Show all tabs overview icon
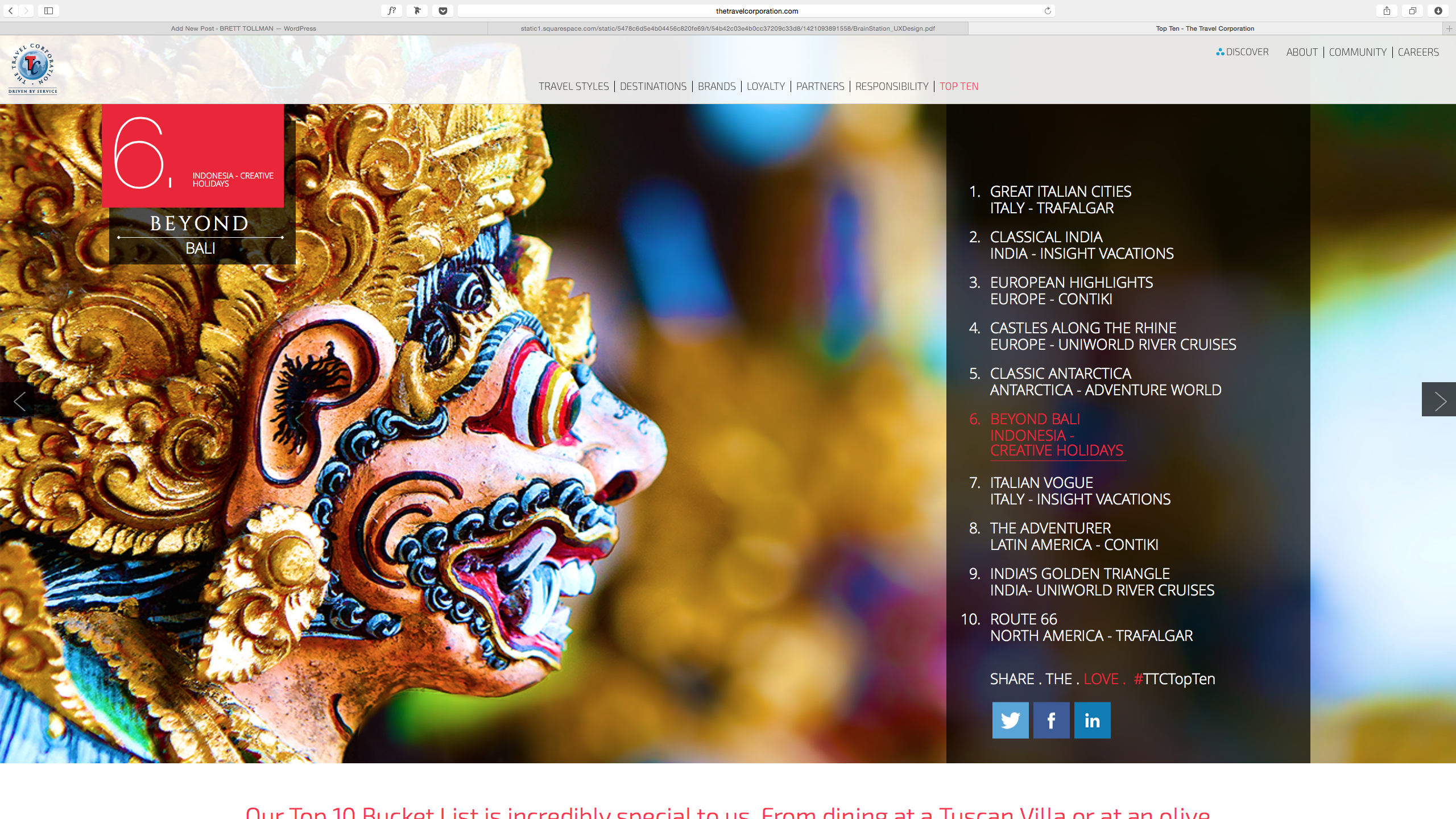 pos(1413,11)
